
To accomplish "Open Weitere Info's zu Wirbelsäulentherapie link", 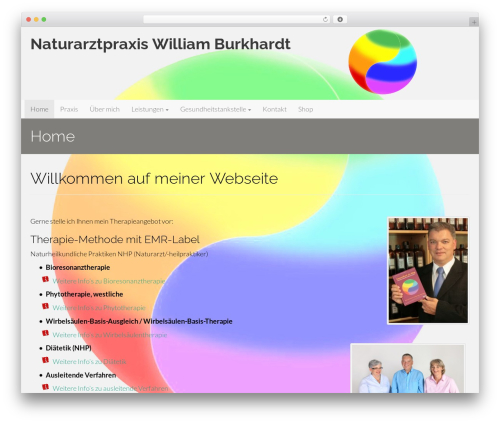I will click(x=110, y=335).
